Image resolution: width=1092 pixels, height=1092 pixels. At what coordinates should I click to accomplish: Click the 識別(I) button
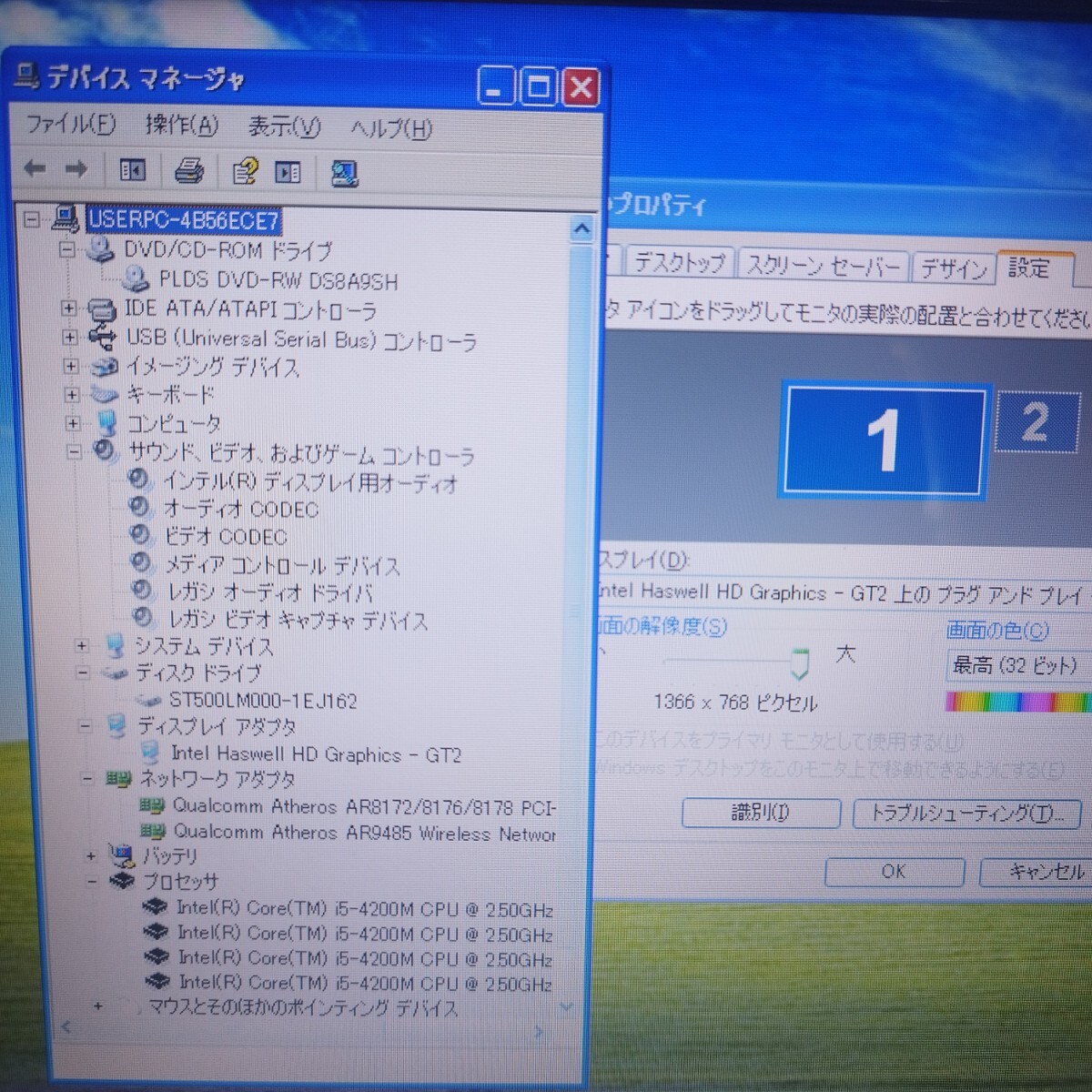pyautogui.click(x=761, y=813)
